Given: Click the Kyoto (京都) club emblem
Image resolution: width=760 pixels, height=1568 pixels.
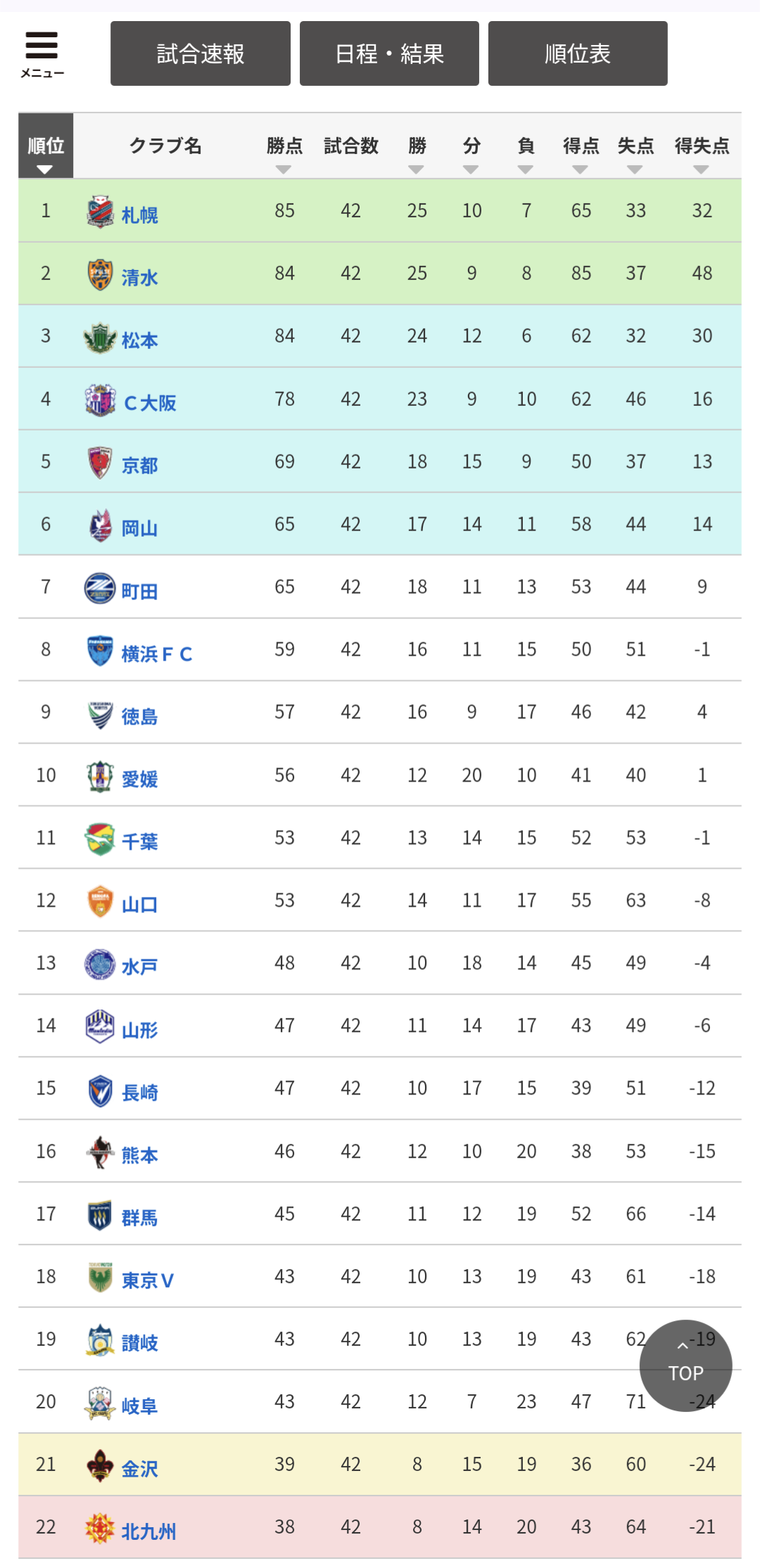Looking at the screenshot, I should tap(100, 462).
